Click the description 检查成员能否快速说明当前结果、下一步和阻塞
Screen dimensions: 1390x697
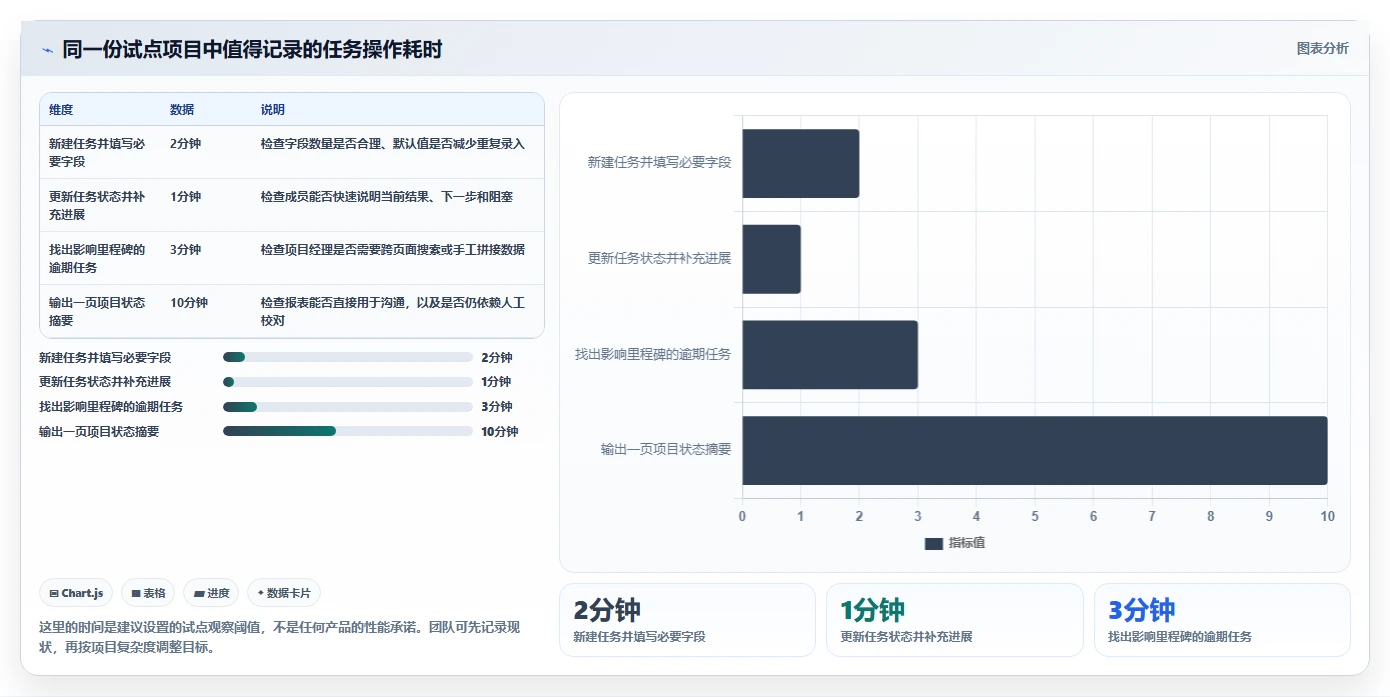(387, 197)
